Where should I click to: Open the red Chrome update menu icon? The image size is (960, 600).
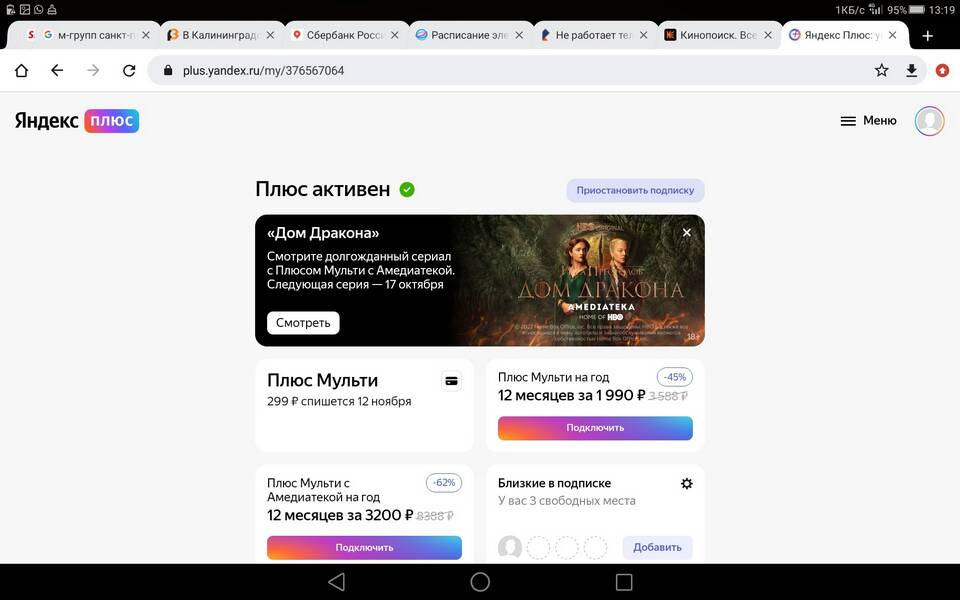coord(942,70)
